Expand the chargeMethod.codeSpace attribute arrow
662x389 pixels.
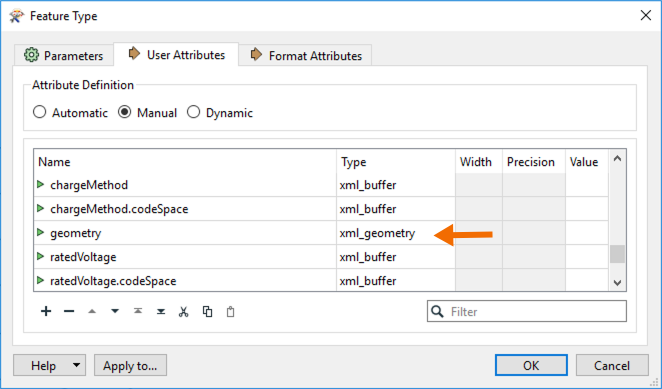point(41,209)
